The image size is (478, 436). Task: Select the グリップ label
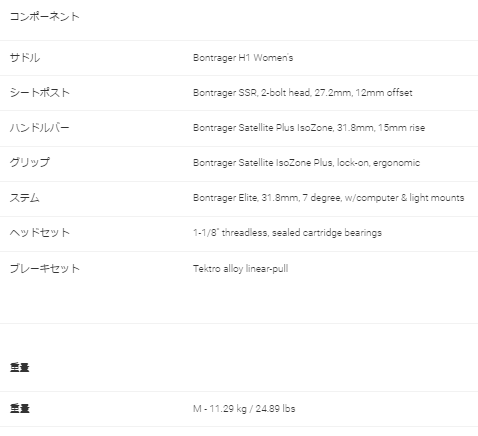pyautogui.click(x=30, y=162)
